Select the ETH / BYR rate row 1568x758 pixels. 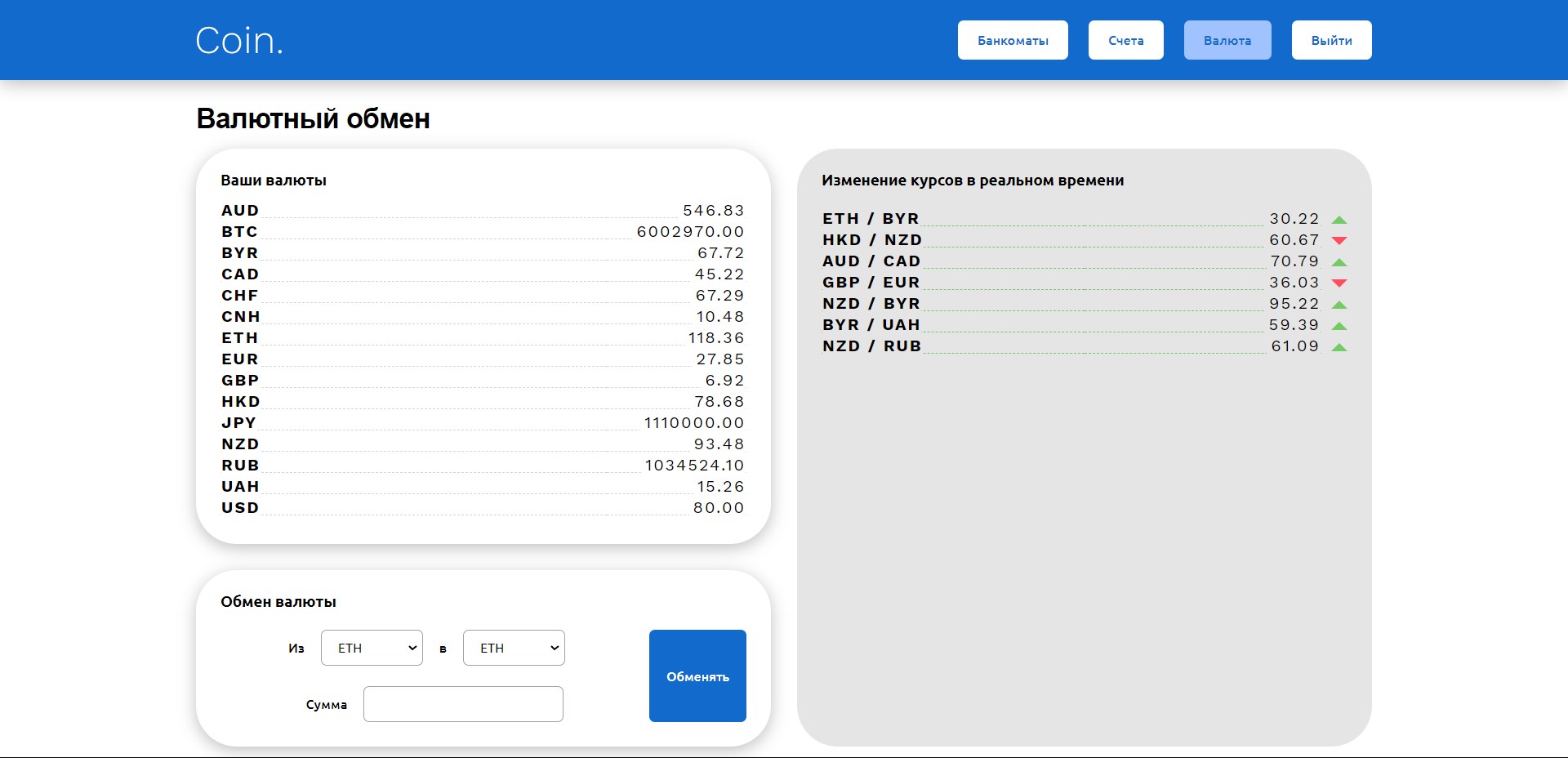(1070, 219)
